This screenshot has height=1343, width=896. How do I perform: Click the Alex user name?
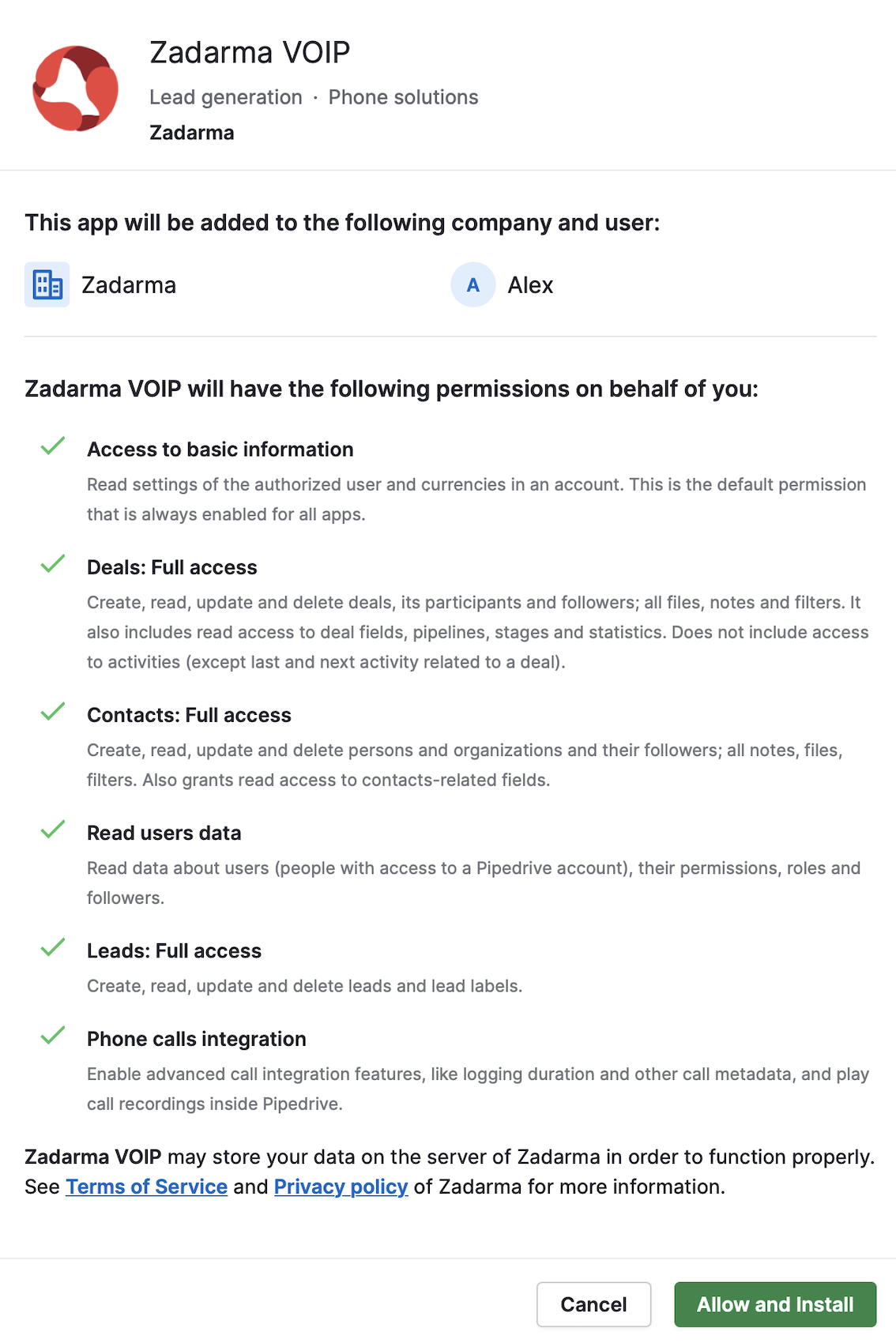(x=530, y=285)
